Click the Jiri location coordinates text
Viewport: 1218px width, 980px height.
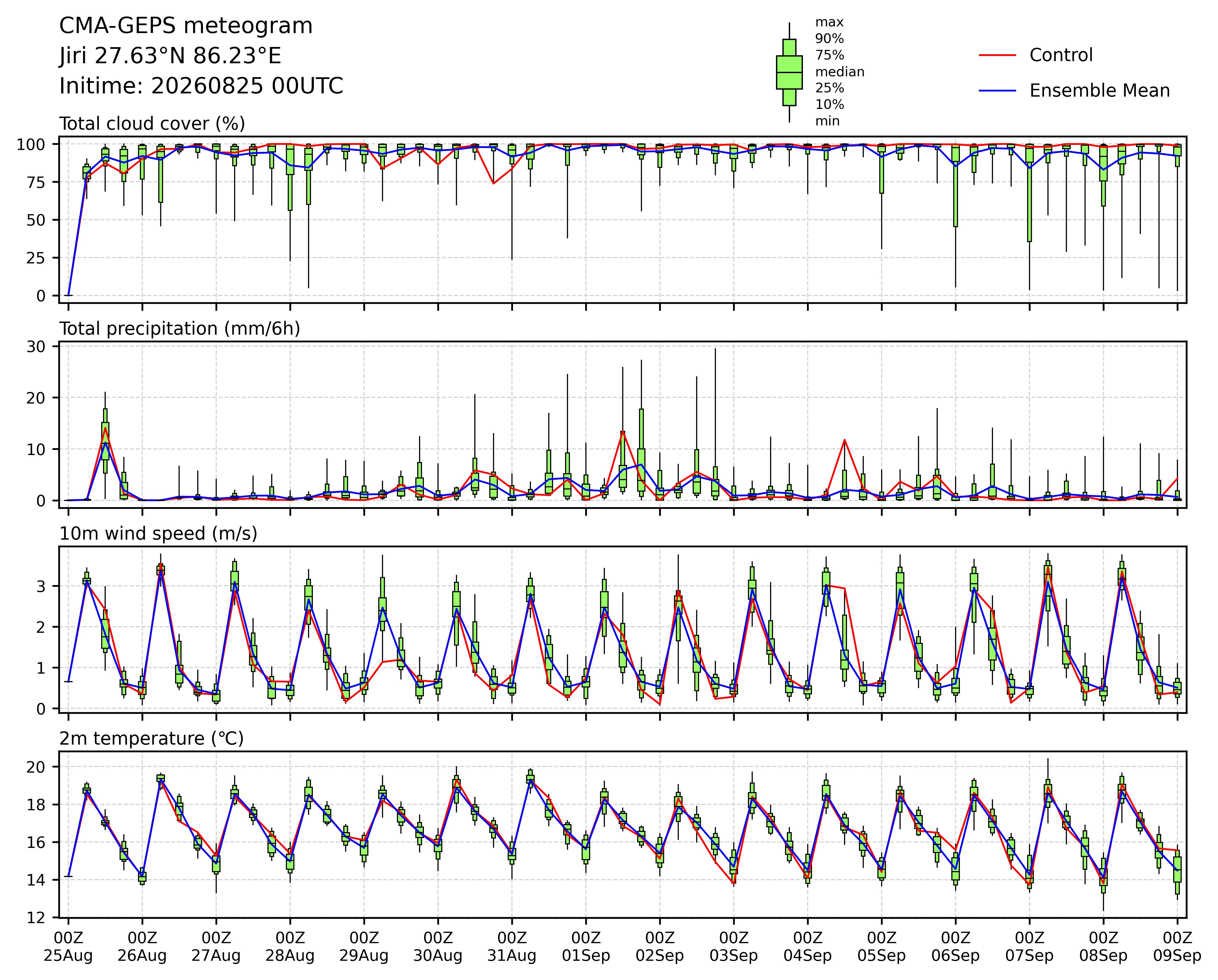click(170, 56)
